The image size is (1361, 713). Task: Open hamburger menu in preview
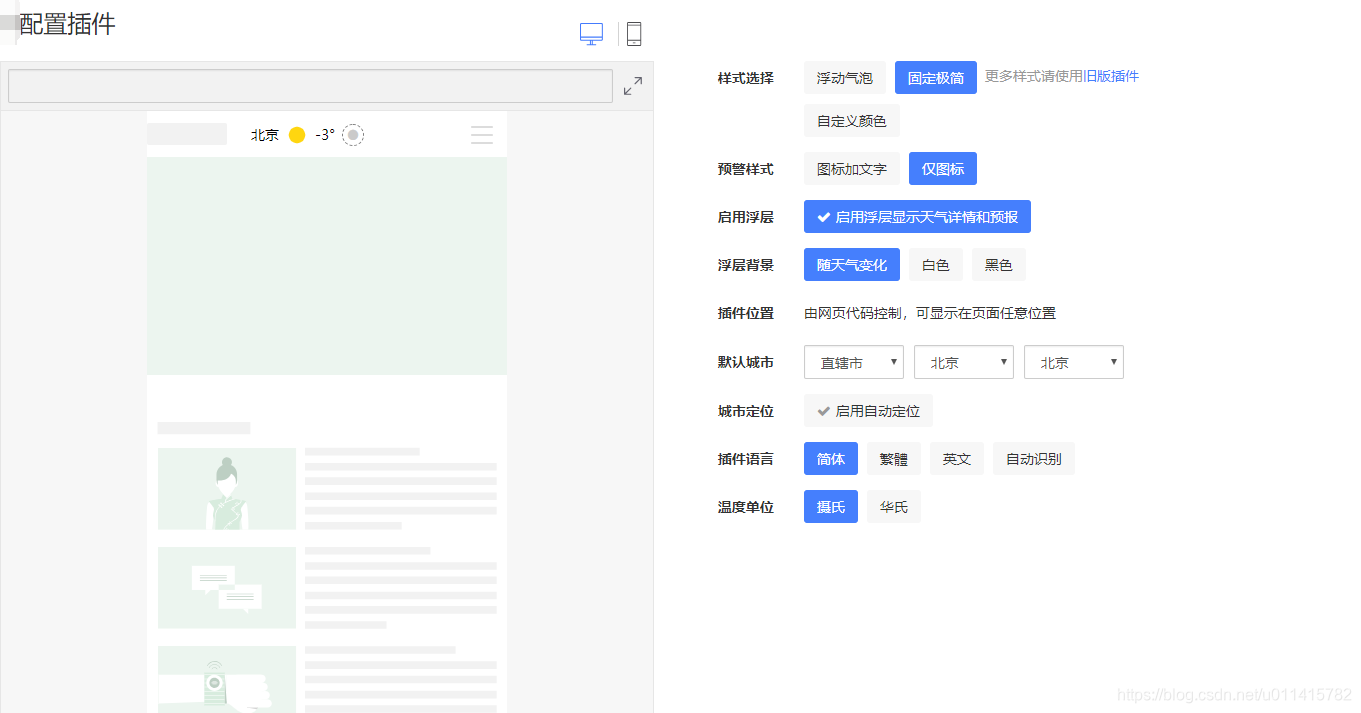[482, 135]
